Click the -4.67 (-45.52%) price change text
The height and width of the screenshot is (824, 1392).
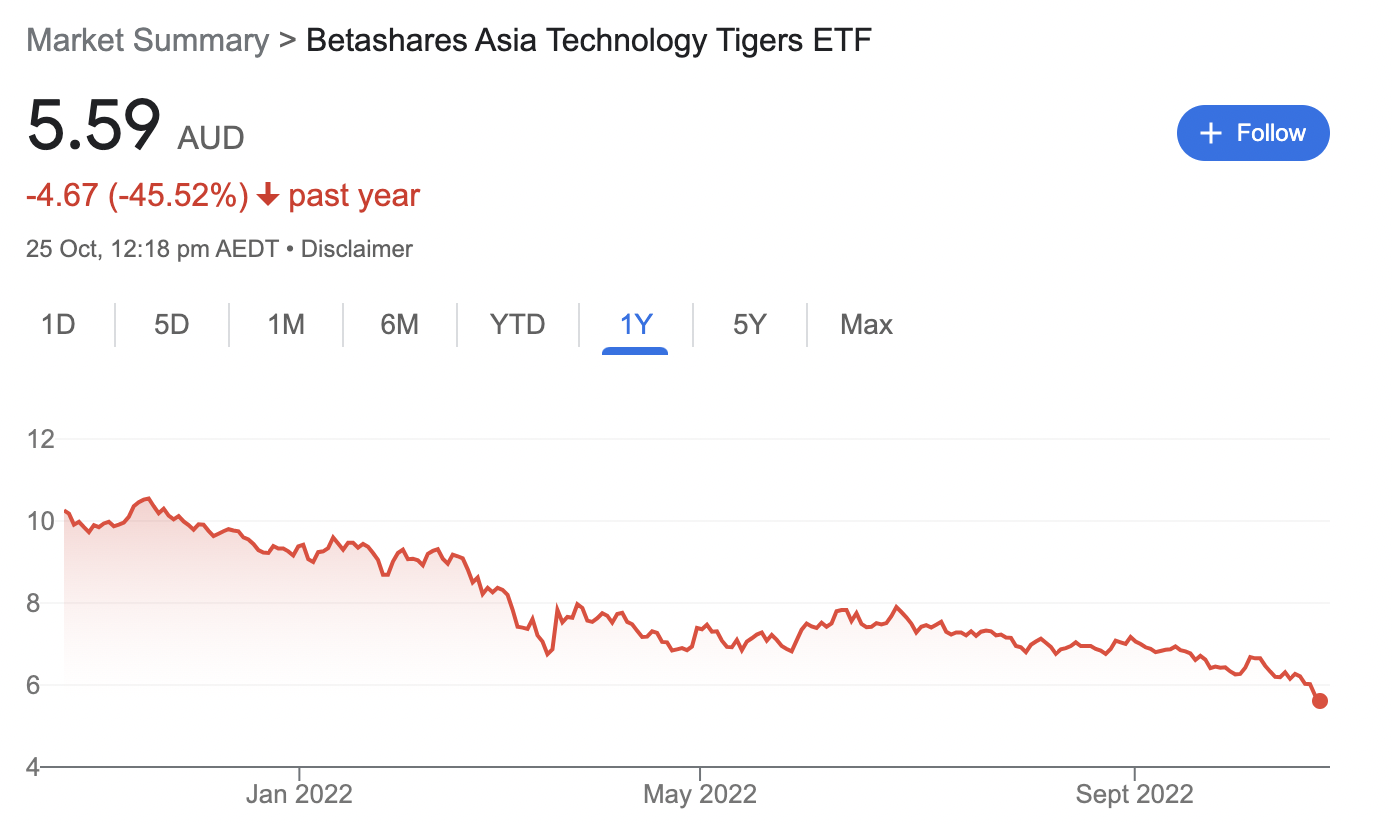137,195
